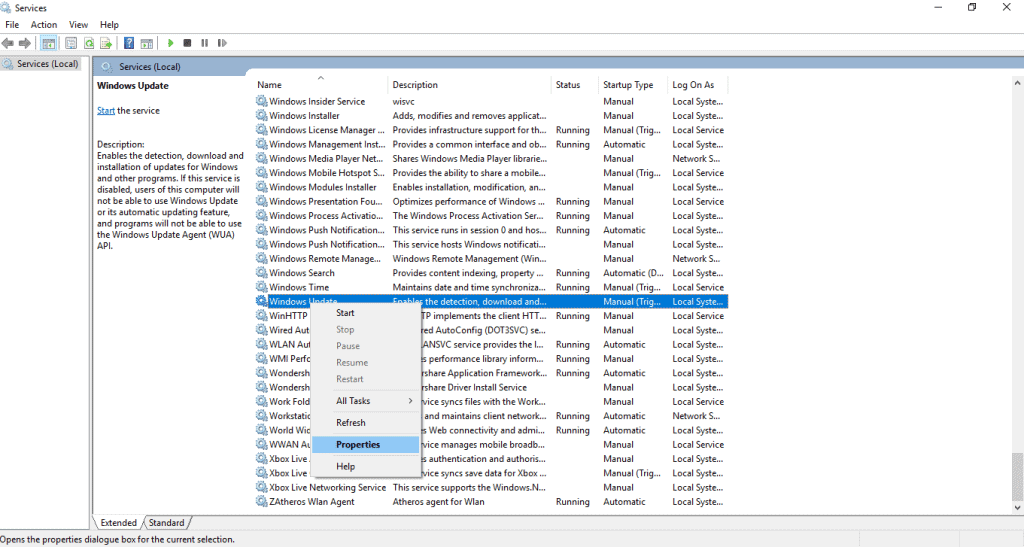
Task: Click 'Automatic (D...' startup type for Windows Search
Action: coord(633,273)
